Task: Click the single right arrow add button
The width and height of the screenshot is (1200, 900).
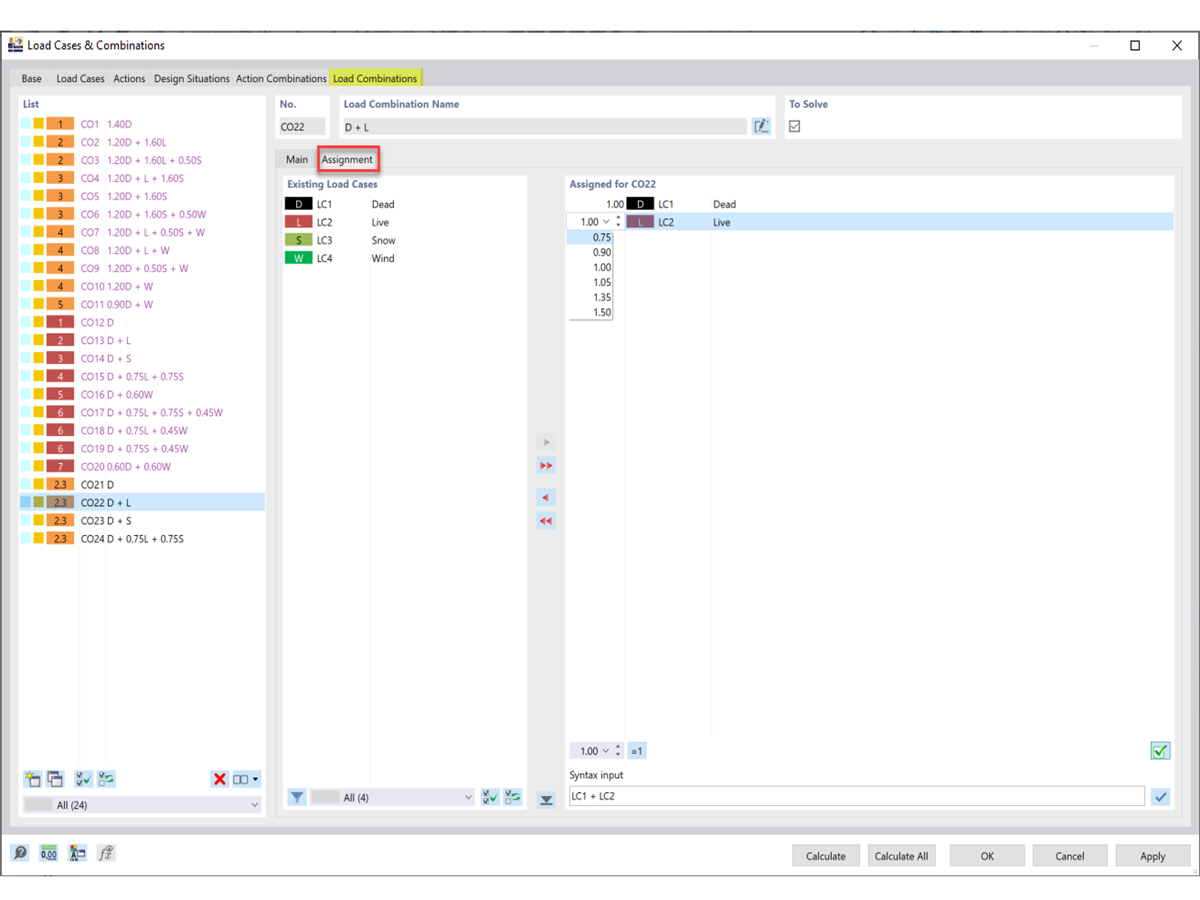Action: 546,442
